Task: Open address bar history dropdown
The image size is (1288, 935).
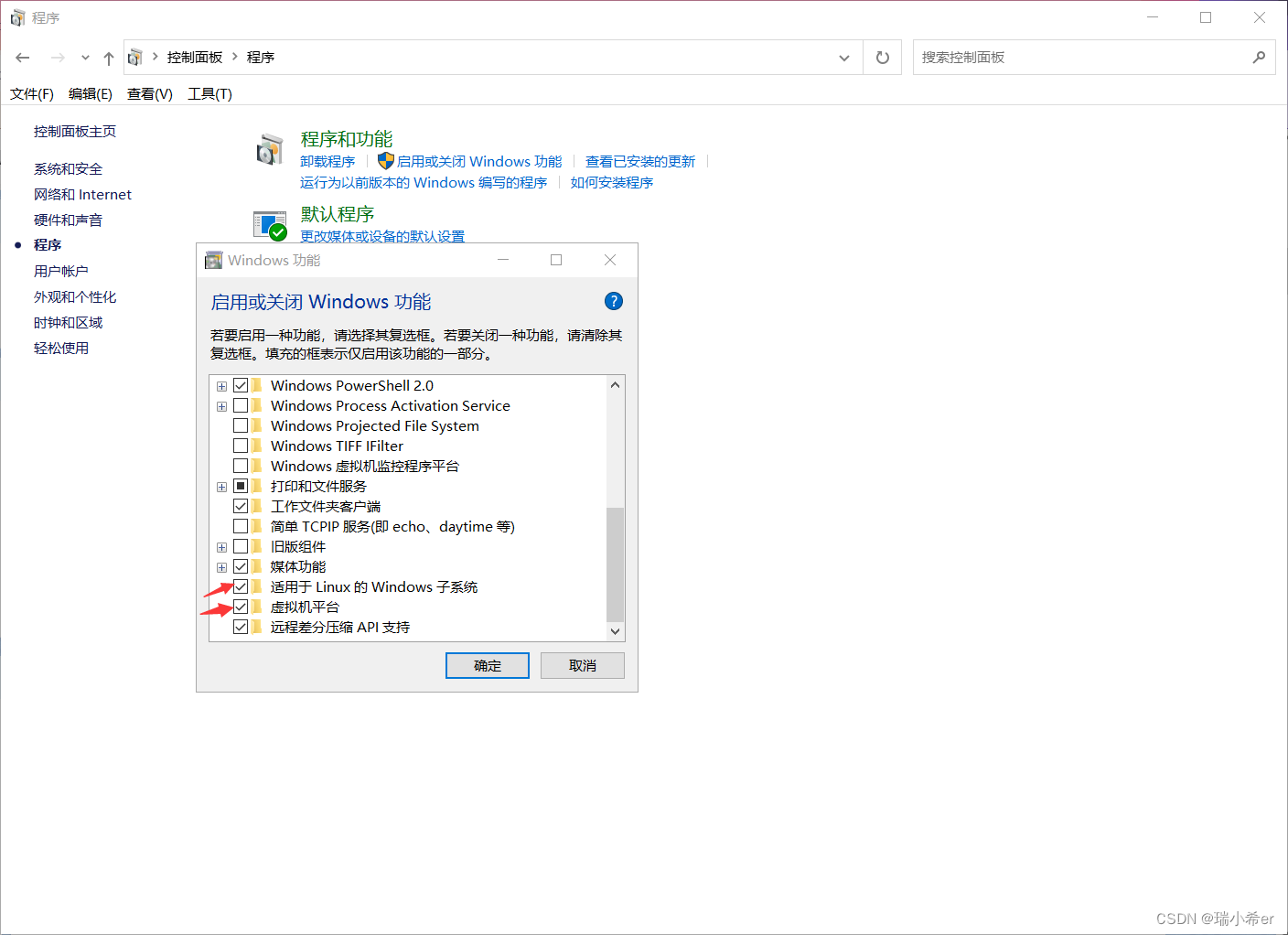Action: click(844, 58)
